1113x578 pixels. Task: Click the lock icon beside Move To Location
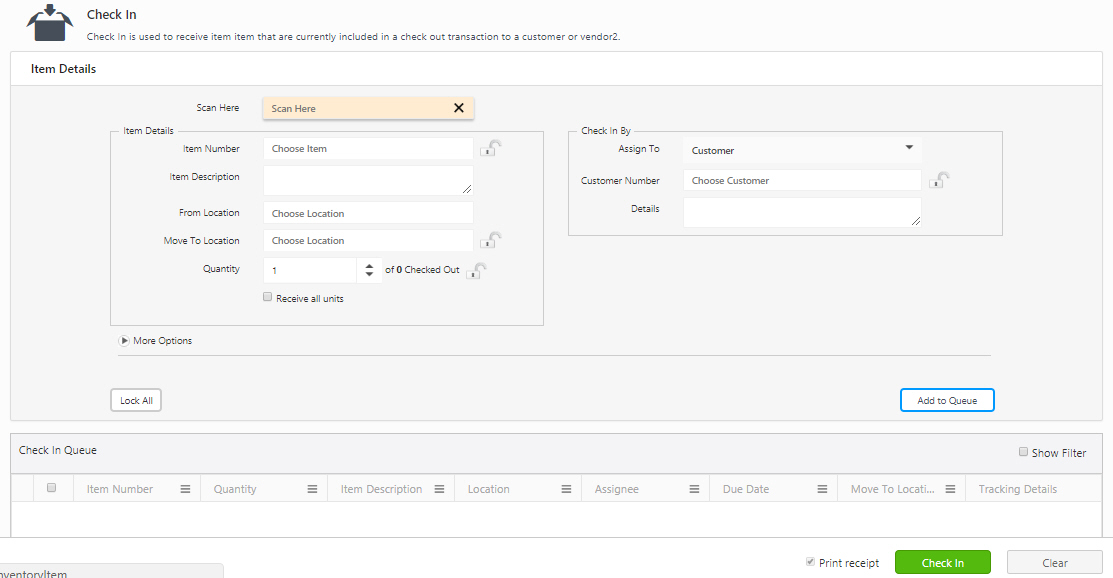[x=490, y=241]
